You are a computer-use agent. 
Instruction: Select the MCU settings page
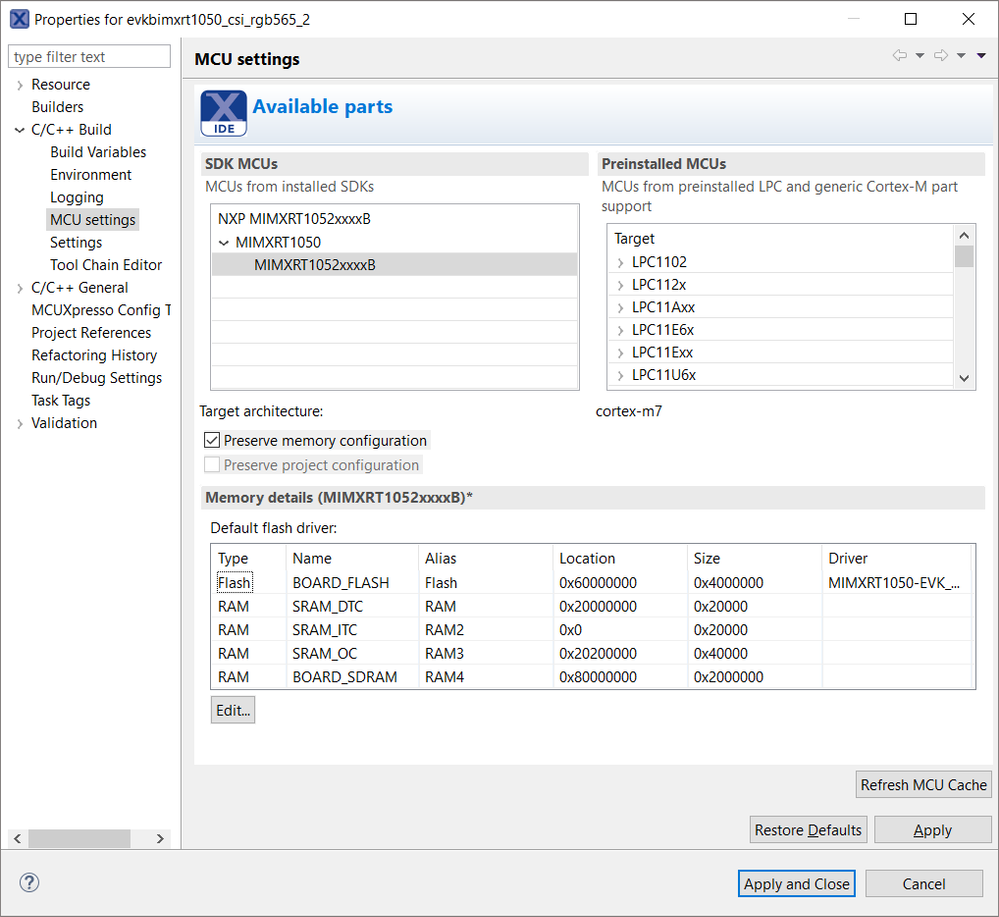pyautogui.click(x=92, y=220)
